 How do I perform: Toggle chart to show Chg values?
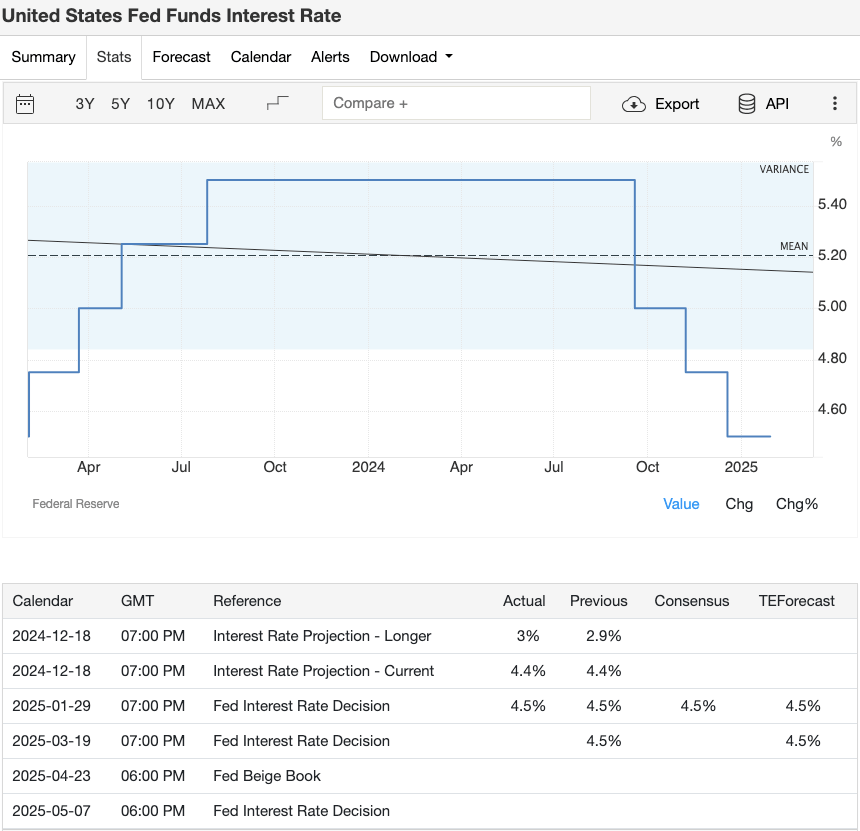pos(739,504)
